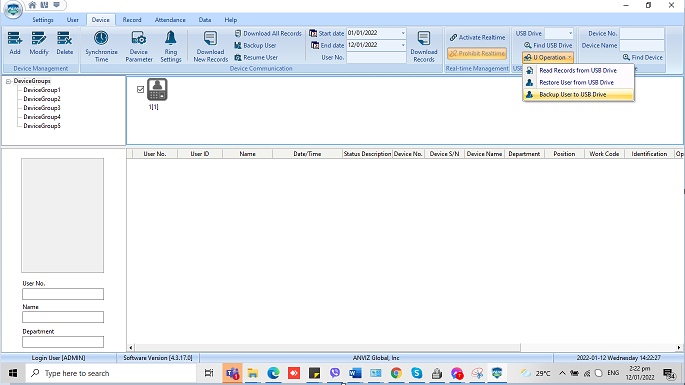Click the User No. field in left panel

click(x=63, y=294)
